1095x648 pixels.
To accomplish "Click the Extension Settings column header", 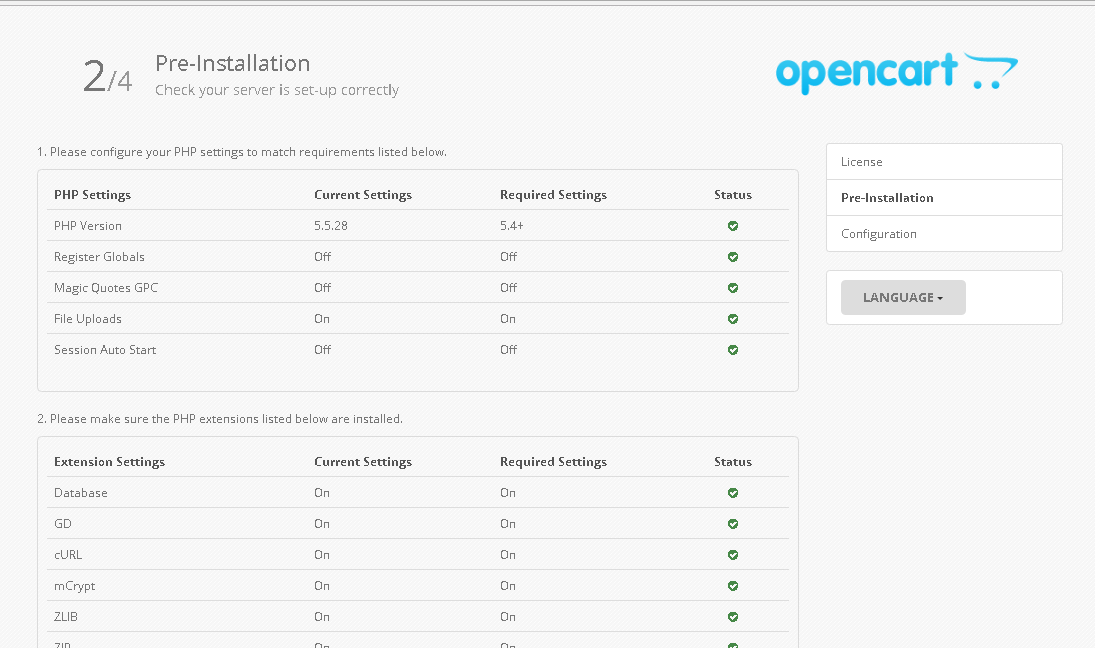I will coord(109,462).
